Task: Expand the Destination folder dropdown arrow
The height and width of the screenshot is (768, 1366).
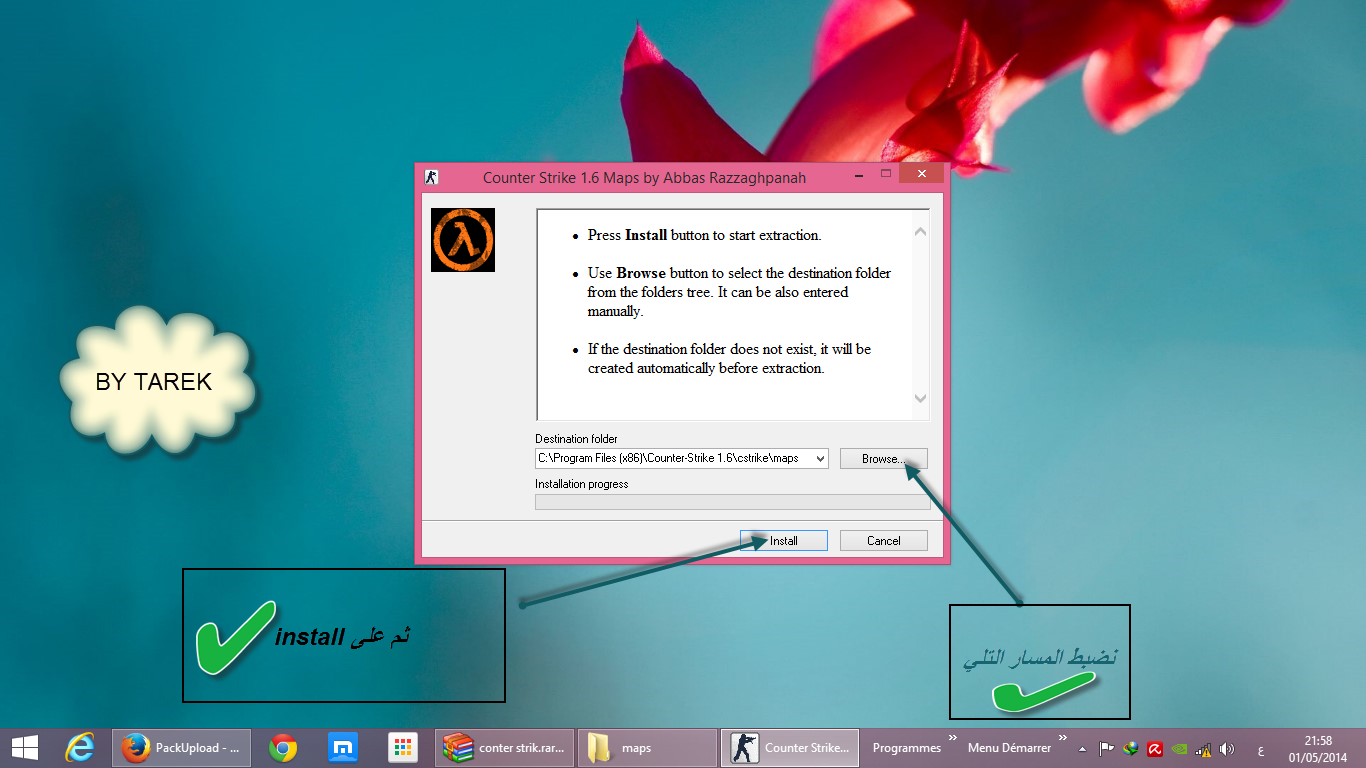Action: click(x=820, y=458)
